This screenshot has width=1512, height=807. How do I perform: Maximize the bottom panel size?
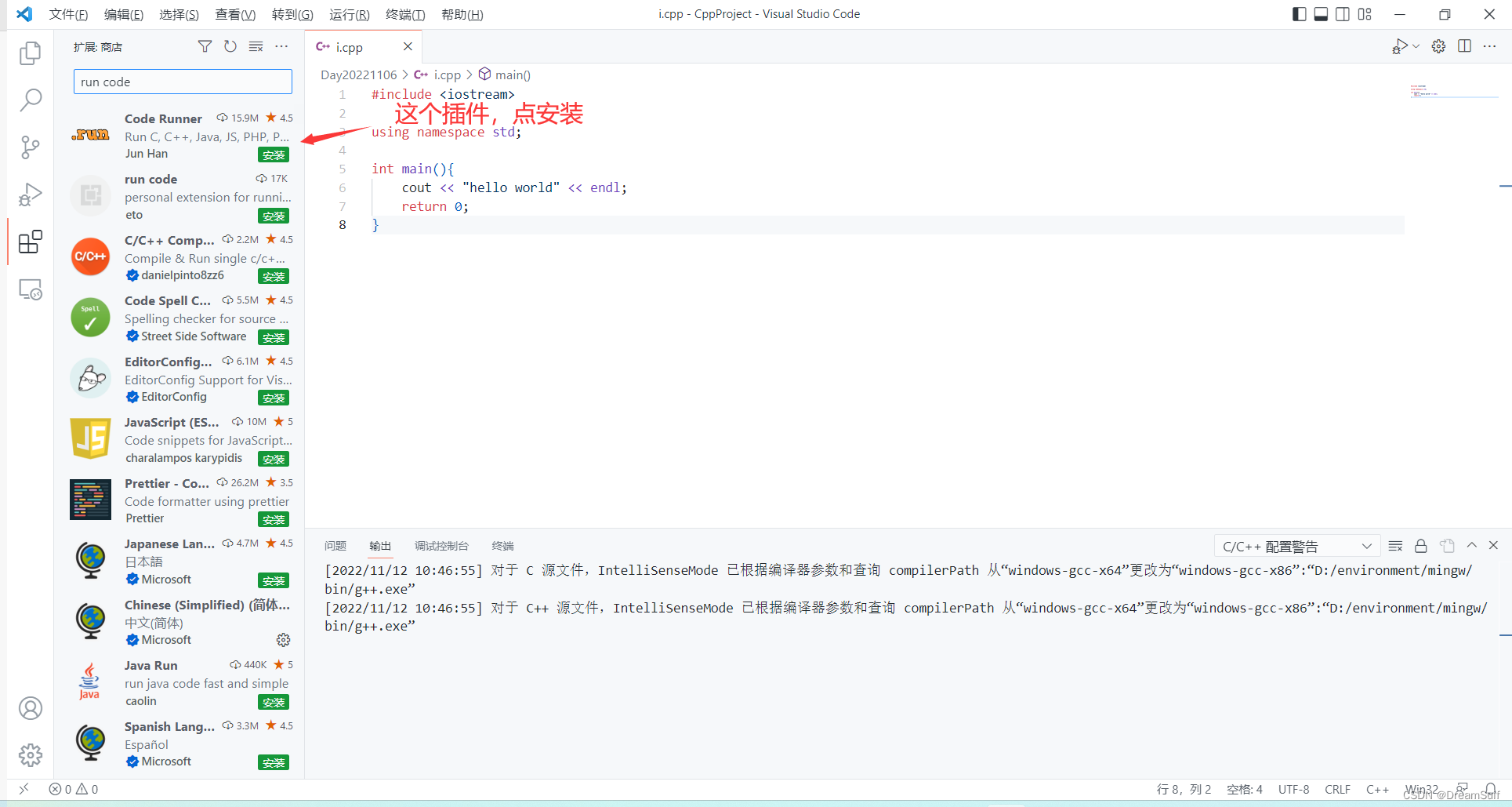[1472, 545]
